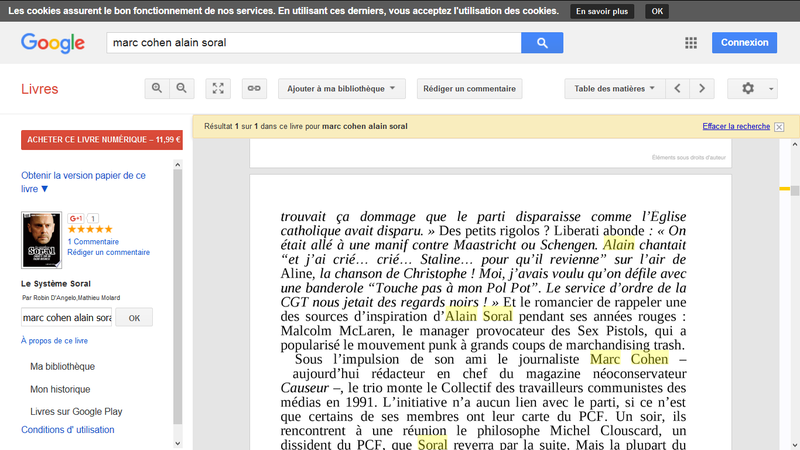Click the blue search magnifier button
This screenshot has height=450, width=800.
[542, 43]
